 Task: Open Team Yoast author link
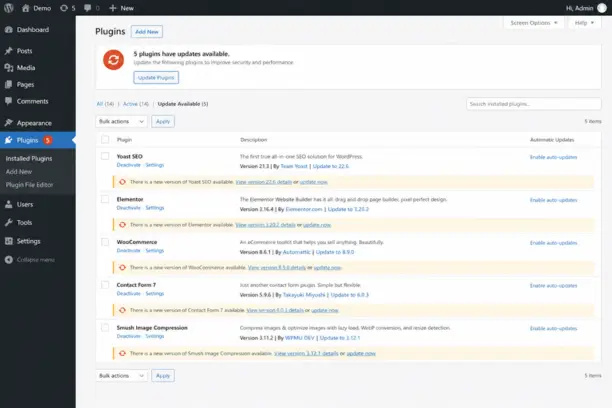294,166
